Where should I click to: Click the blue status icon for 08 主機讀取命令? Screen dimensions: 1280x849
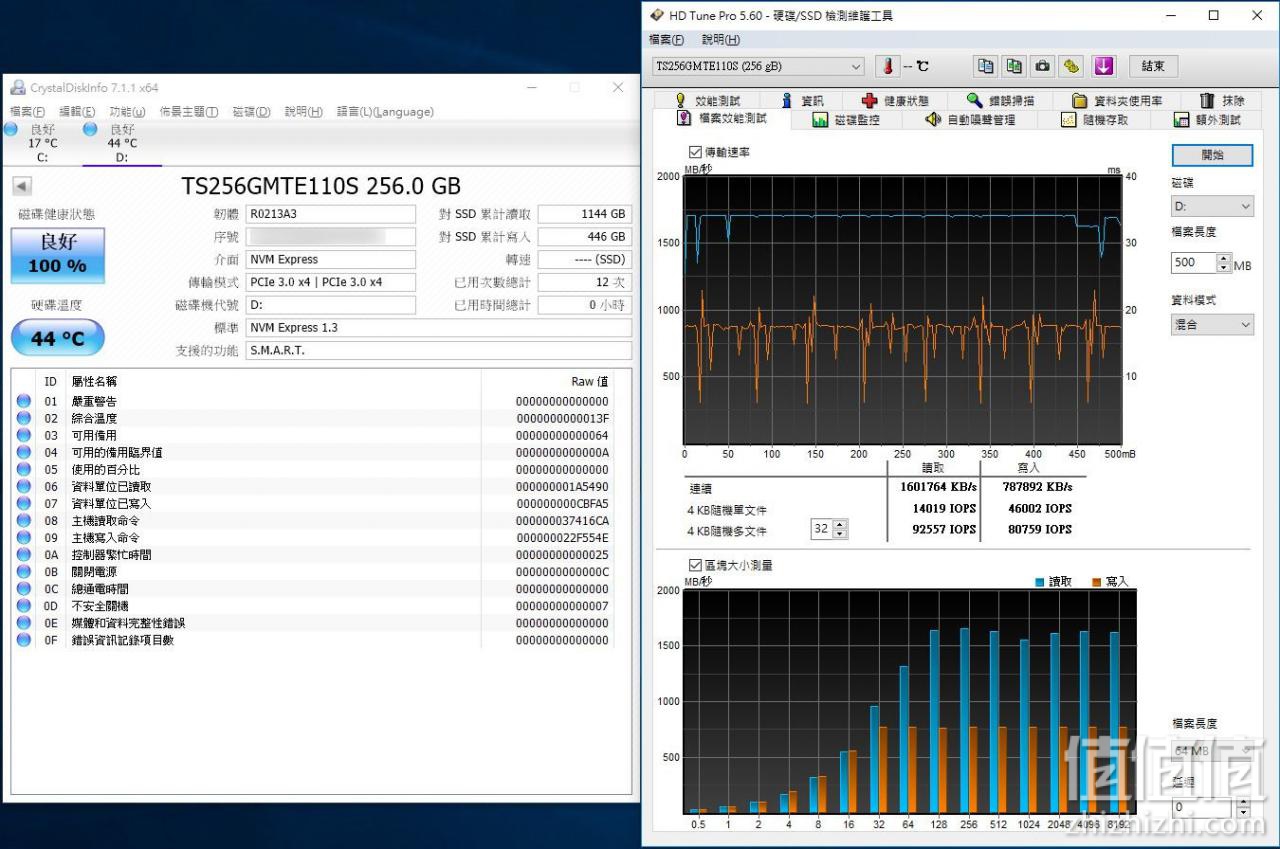[x=24, y=521]
